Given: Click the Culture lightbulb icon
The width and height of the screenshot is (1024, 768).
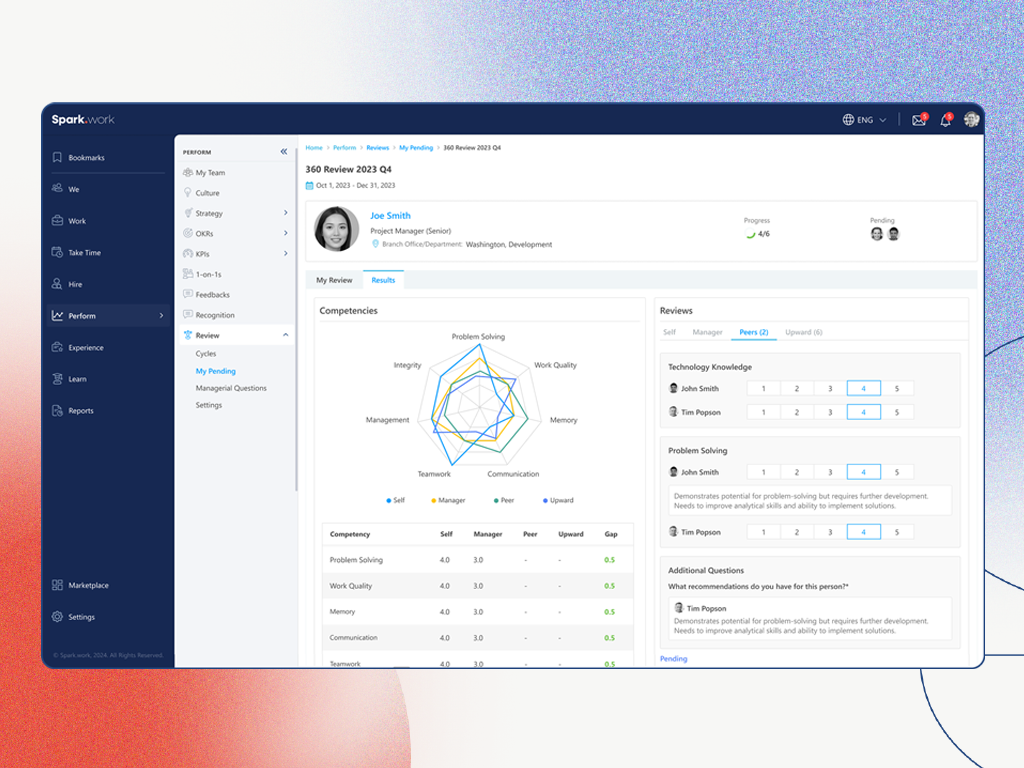Looking at the screenshot, I should click(188, 193).
